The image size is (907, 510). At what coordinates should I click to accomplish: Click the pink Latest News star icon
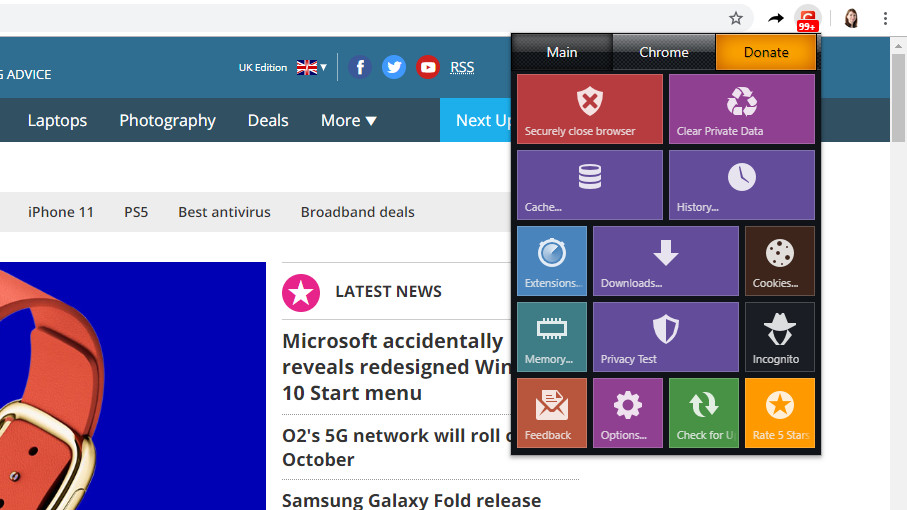click(301, 293)
